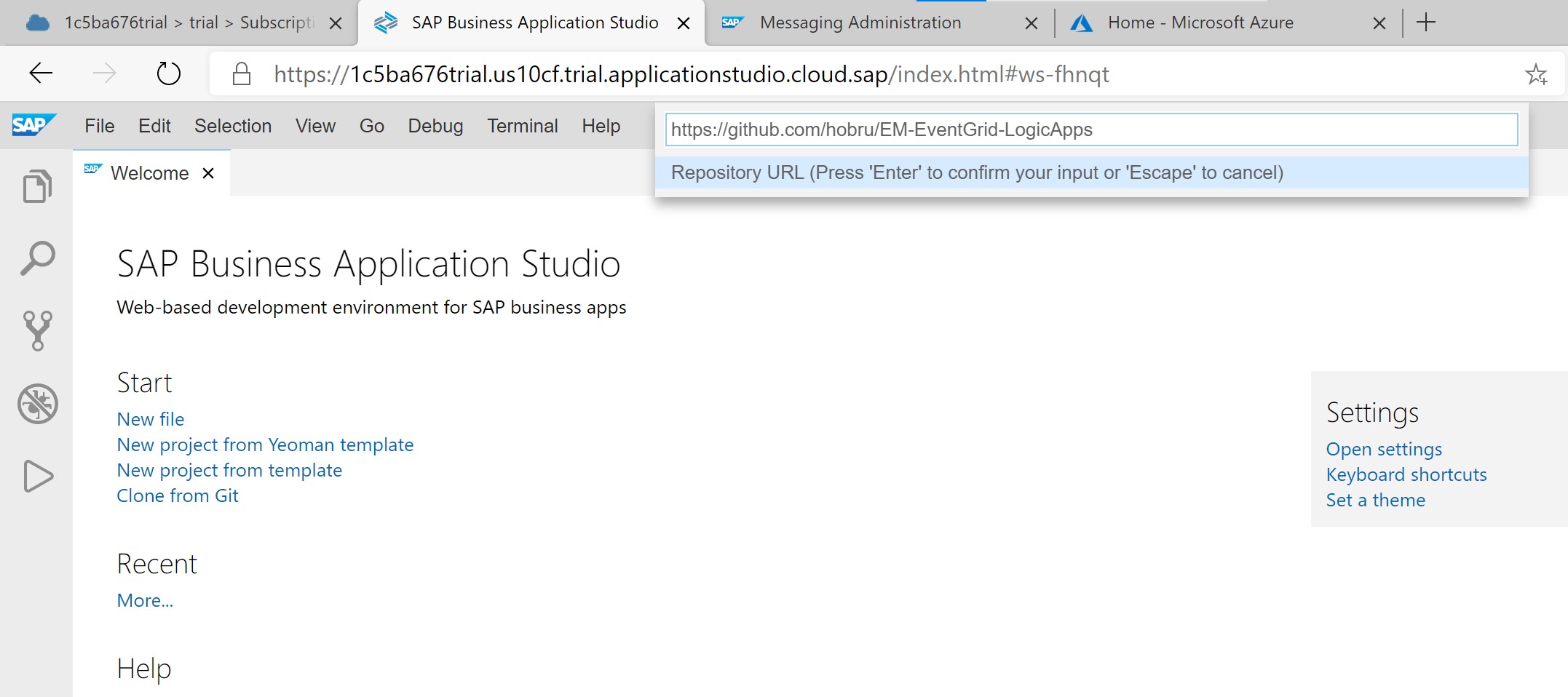This screenshot has height=697, width=1568.
Task: Click the Web-based development environment subtitle
Action: pyautogui.click(x=371, y=307)
